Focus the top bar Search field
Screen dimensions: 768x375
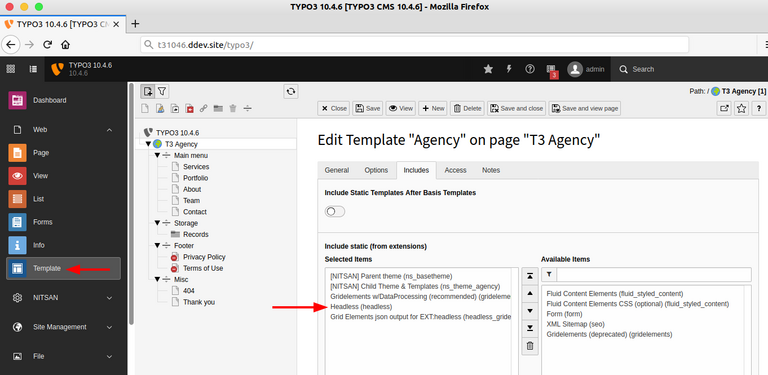click(688, 69)
